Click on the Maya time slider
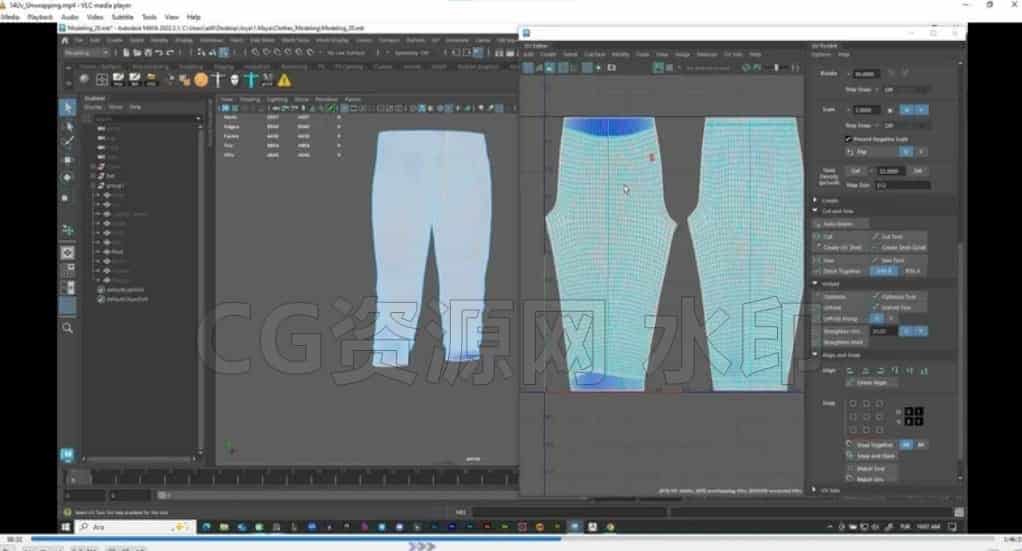The height and width of the screenshot is (551, 1022). point(290,478)
